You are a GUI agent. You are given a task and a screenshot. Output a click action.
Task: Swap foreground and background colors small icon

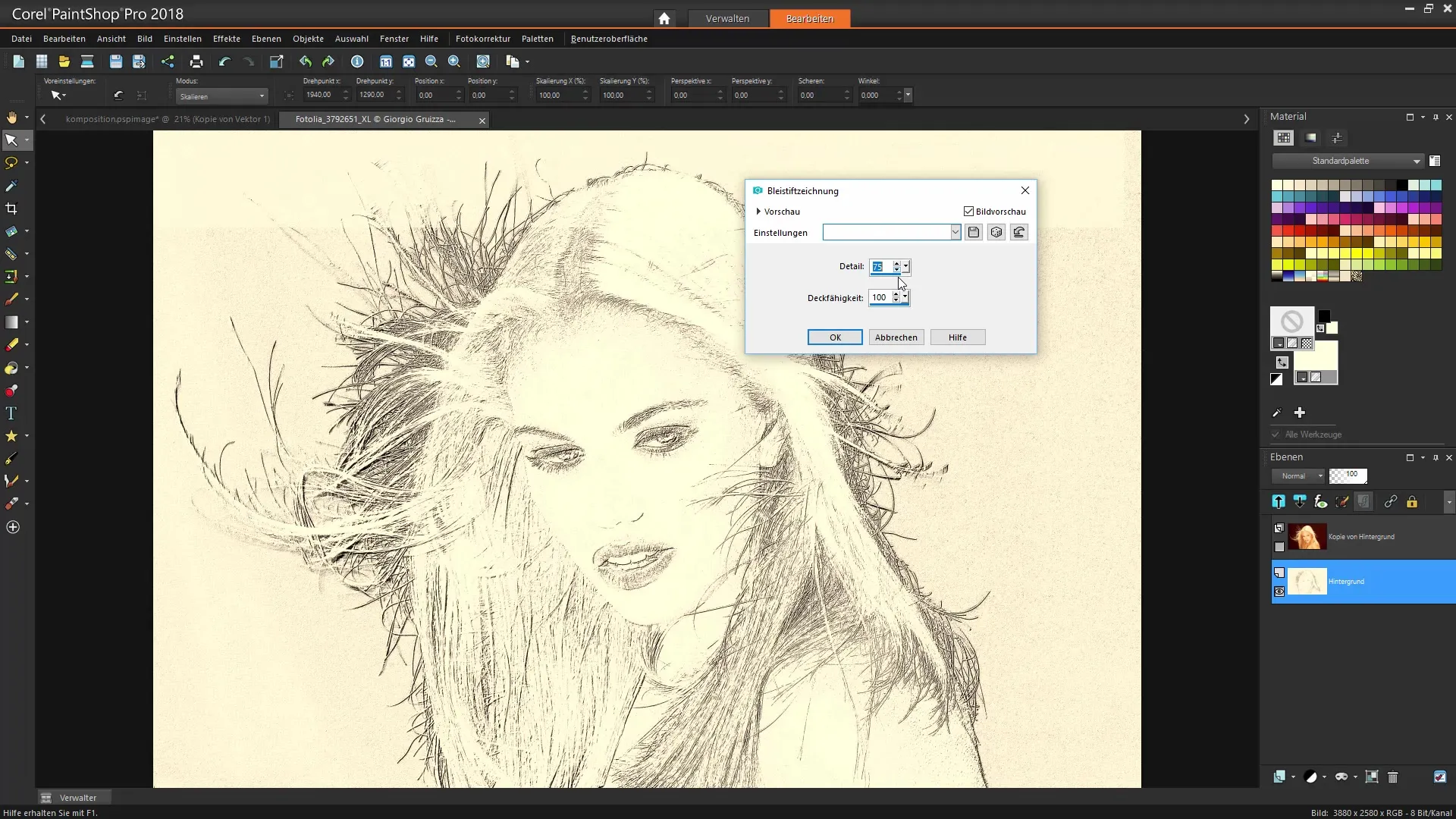point(1320,328)
